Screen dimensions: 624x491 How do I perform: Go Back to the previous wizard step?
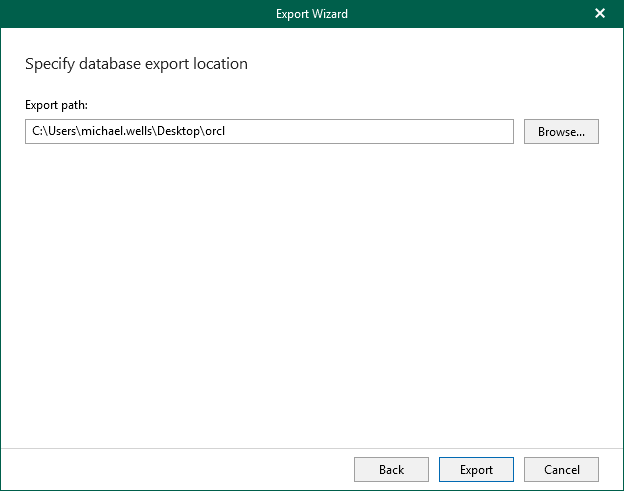pos(391,469)
